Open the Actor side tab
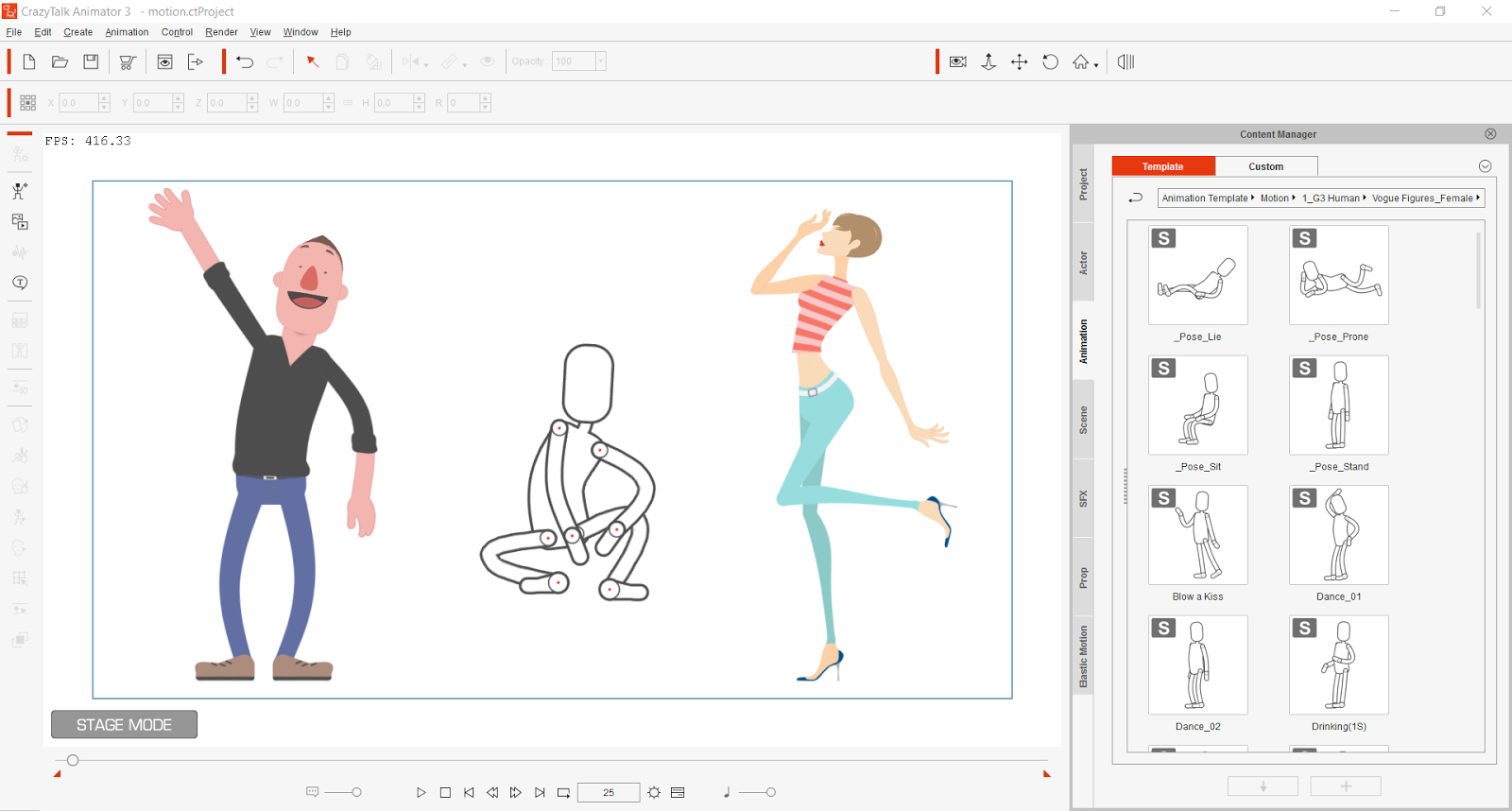Screen dimensions: 1512x811 pyautogui.click(x=1083, y=263)
